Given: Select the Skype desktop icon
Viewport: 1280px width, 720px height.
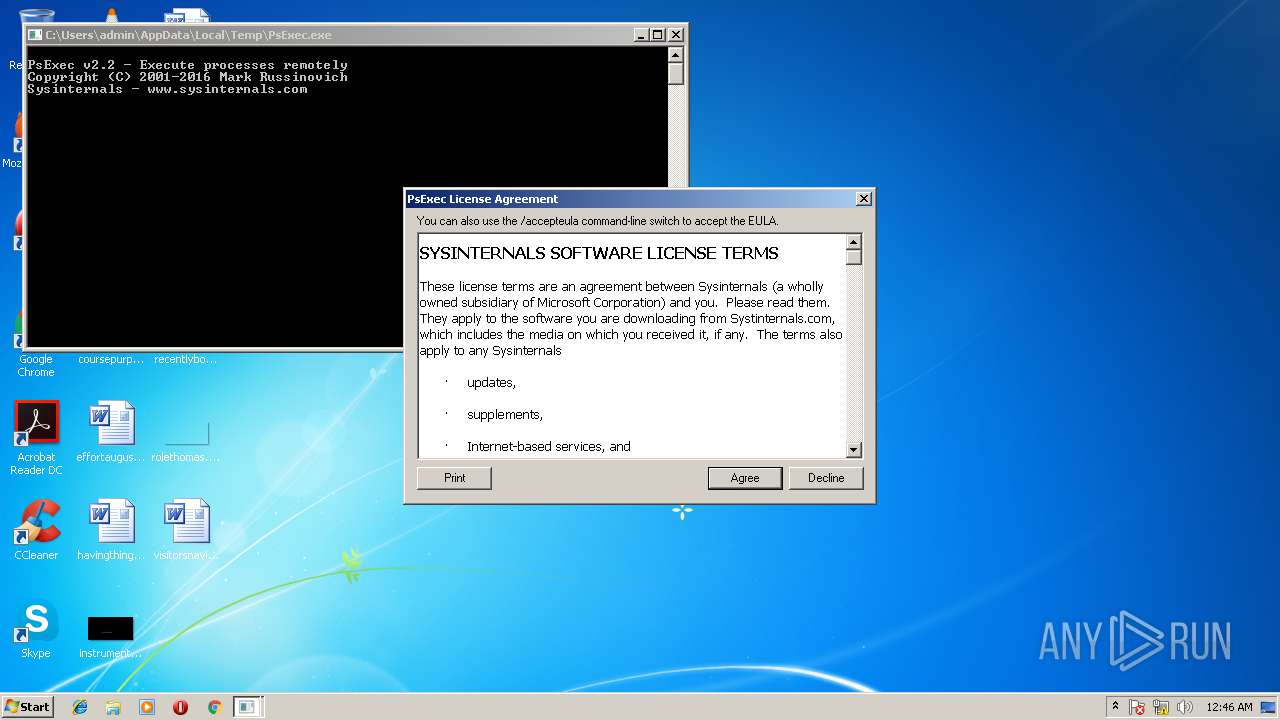Looking at the screenshot, I should point(36,628).
